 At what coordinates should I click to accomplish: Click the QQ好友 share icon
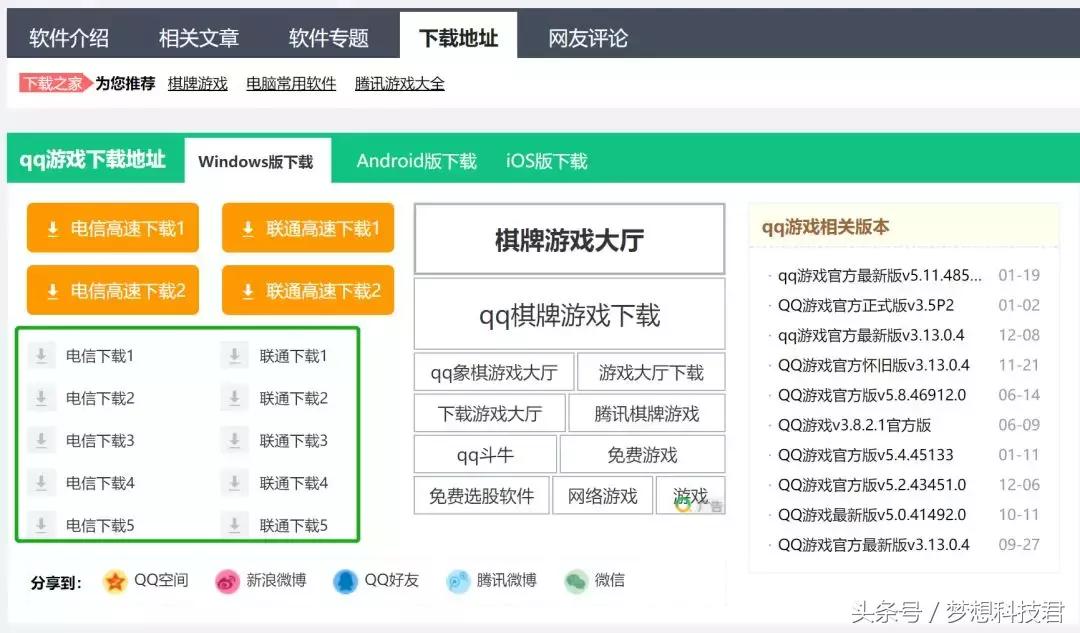click(347, 582)
